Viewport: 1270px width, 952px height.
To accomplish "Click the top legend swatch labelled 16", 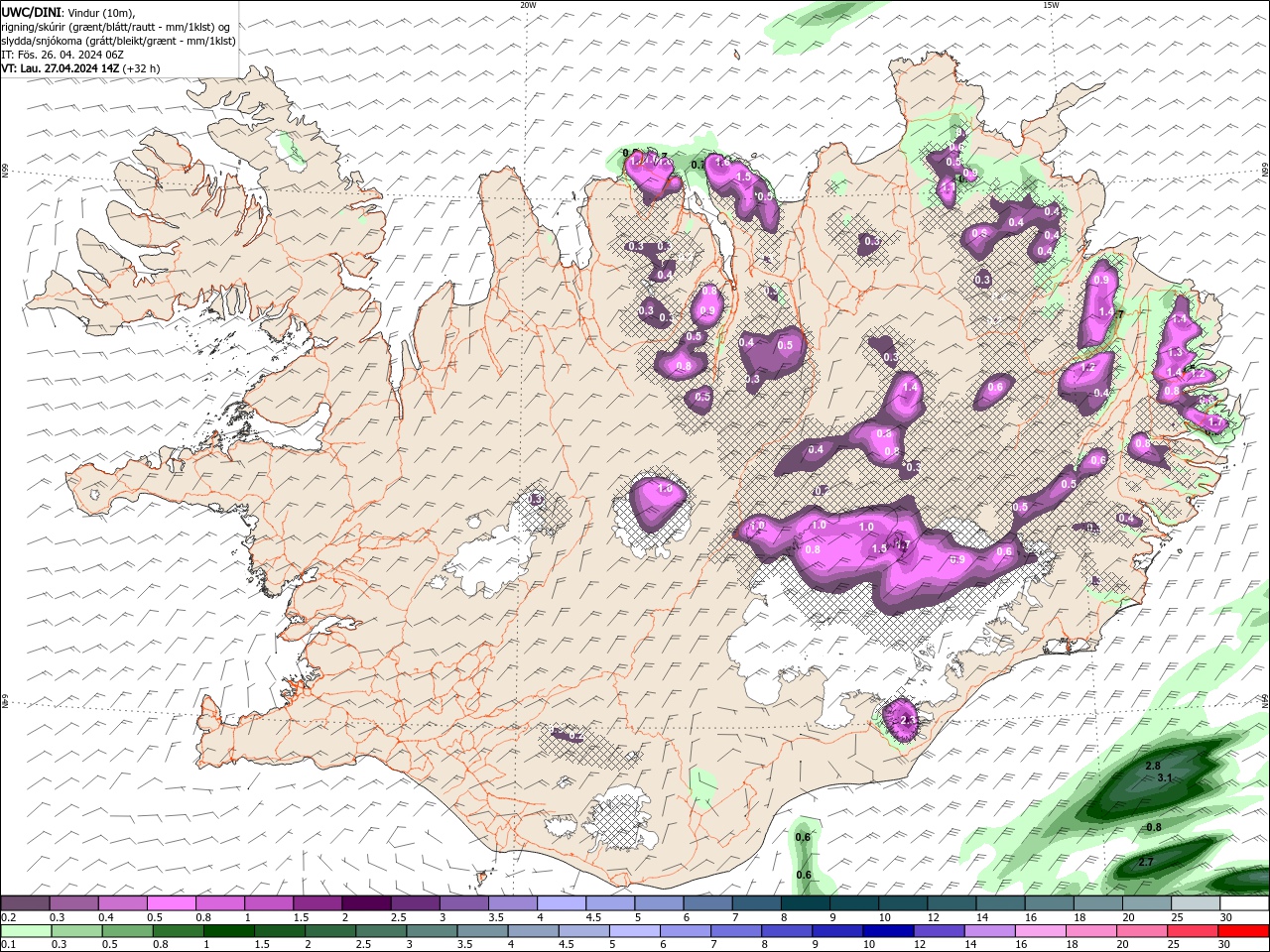I will pyautogui.click(x=1049, y=903).
